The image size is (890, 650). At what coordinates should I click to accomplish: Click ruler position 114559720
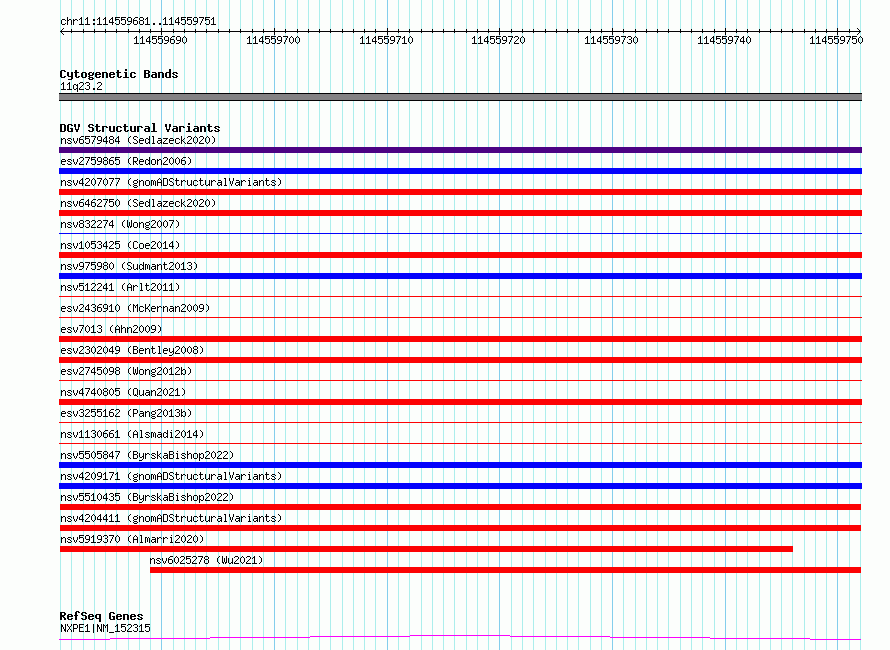pyautogui.click(x=498, y=40)
